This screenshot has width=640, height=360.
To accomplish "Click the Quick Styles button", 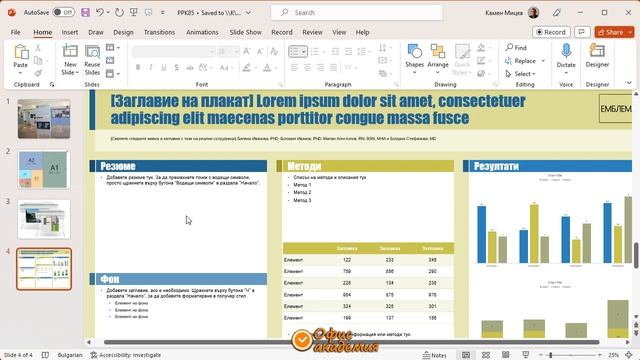I will click(x=462, y=60).
